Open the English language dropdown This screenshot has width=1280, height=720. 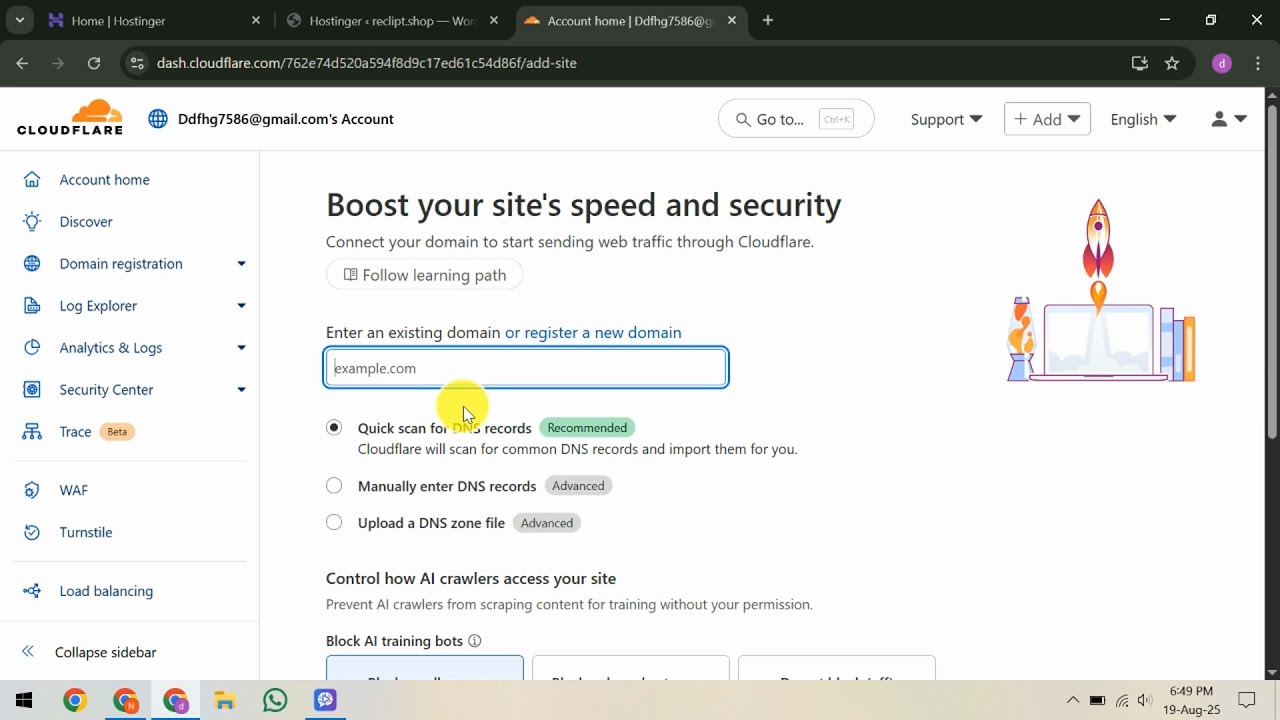click(1143, 119)
